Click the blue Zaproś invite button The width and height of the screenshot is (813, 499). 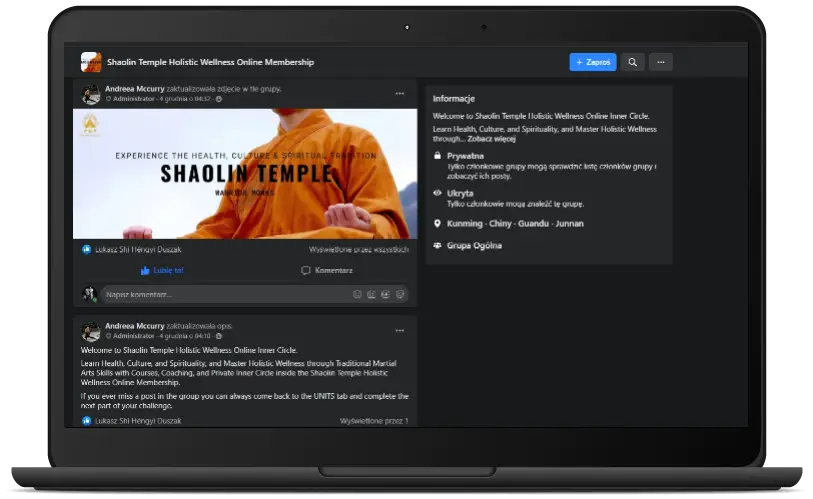click(x=593, y=62)
